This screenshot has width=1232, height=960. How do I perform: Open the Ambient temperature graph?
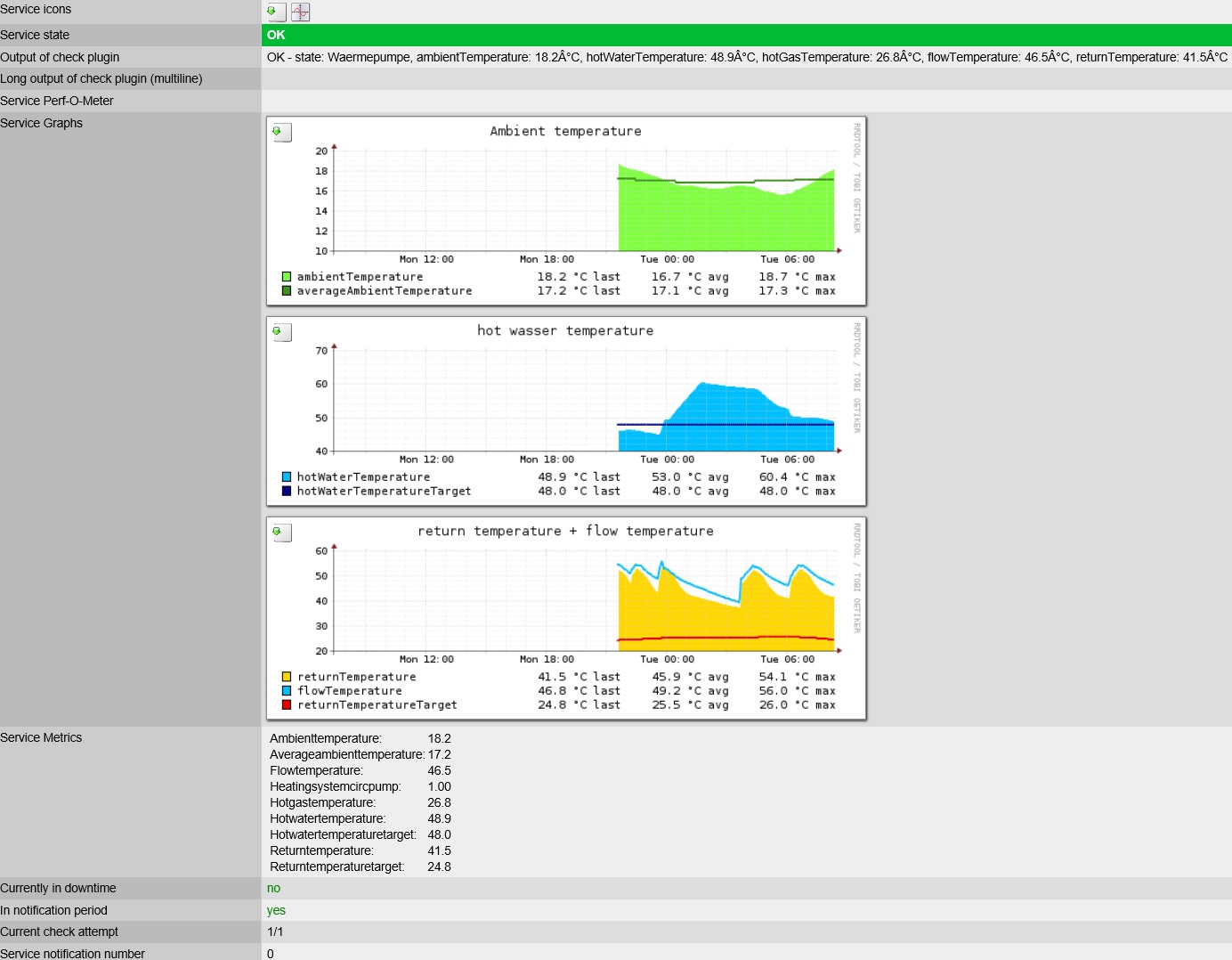(x=566, y=211)
